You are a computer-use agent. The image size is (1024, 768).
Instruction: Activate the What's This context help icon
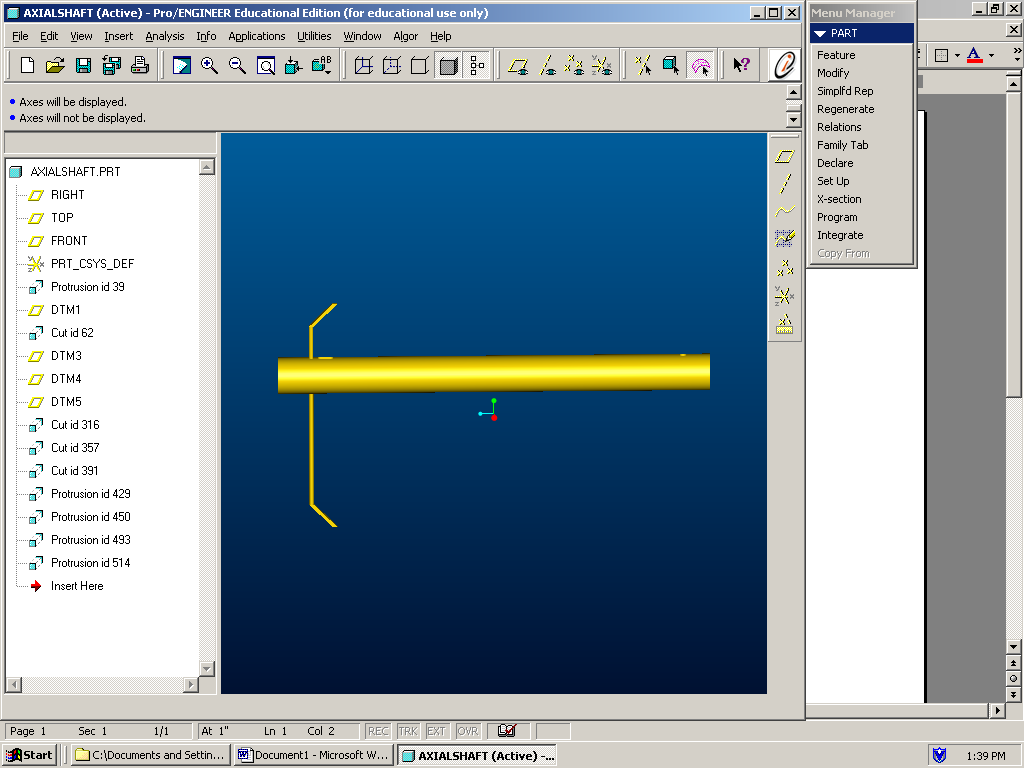click(x=741, y=65)
